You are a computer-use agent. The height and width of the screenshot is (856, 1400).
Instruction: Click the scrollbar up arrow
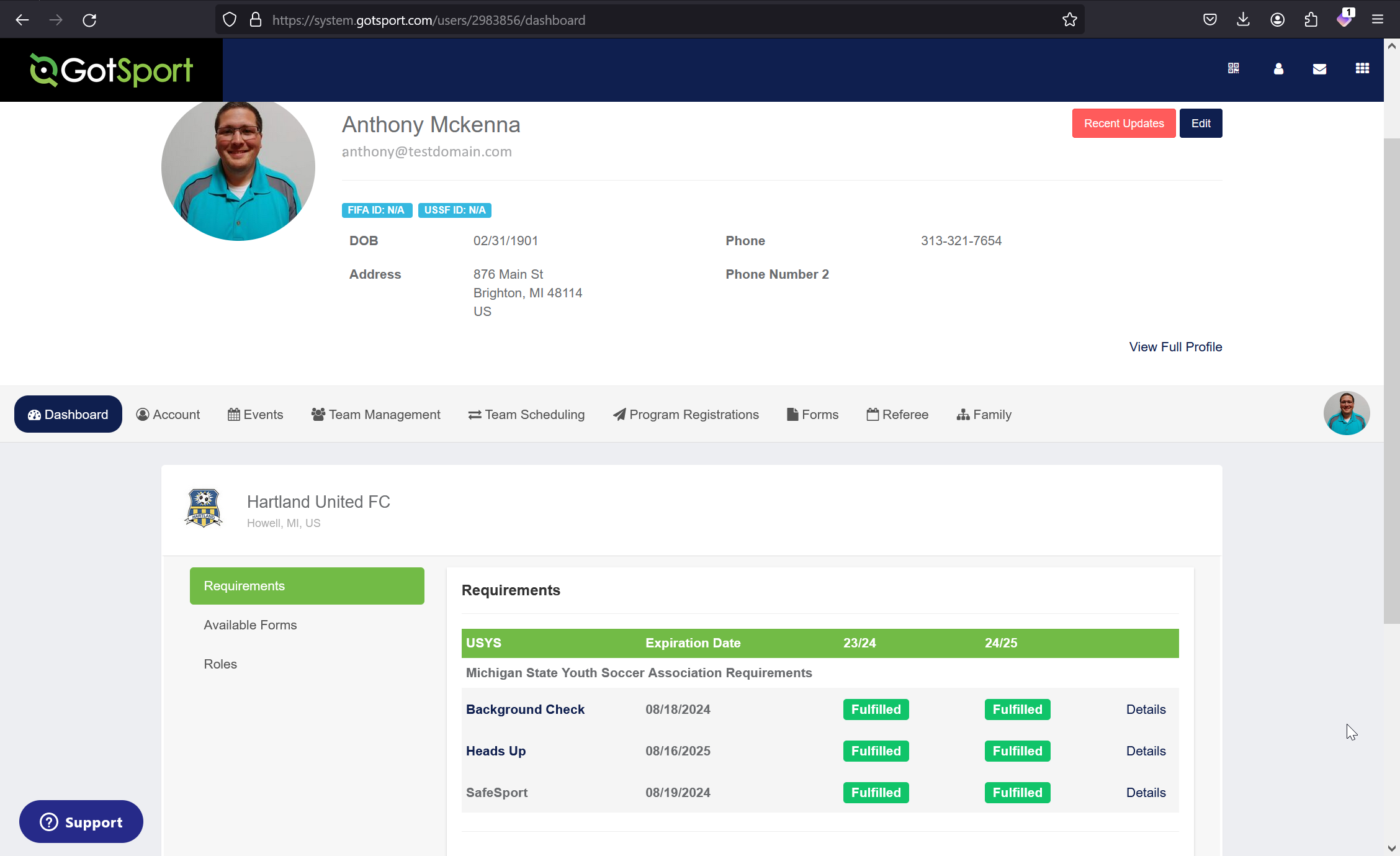click(1392, 46)
